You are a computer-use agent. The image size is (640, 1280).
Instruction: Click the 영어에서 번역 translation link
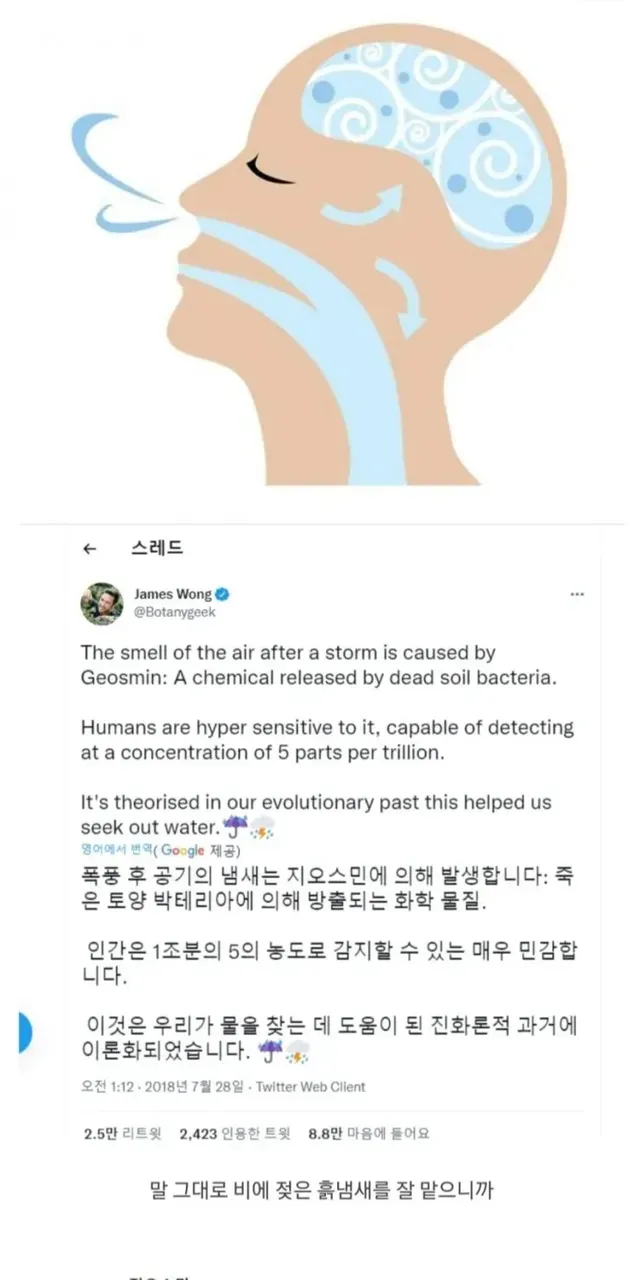pyautogui.click(x=115, y=849)
